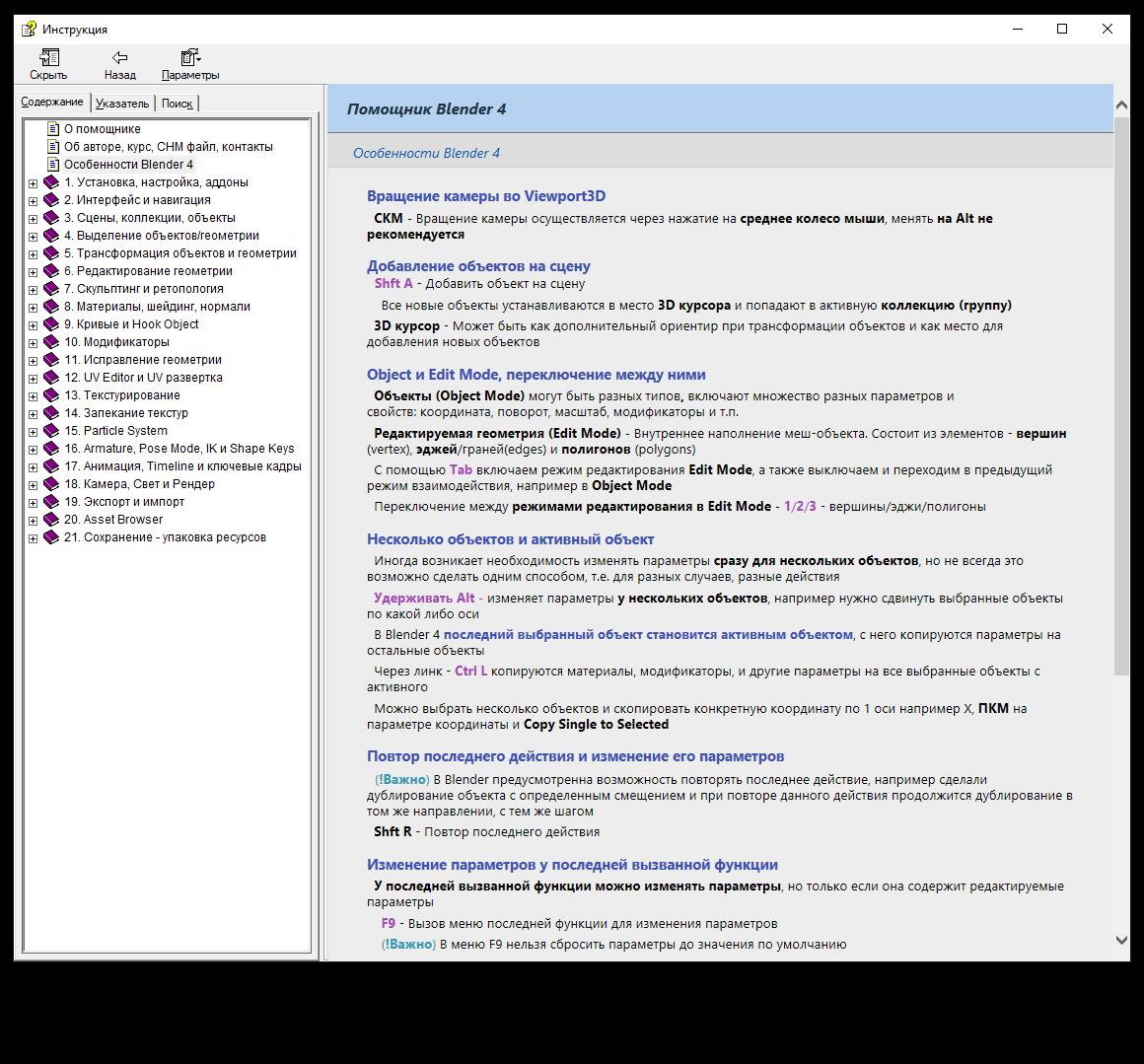The width and height of the screenshot is (1144, 1064).
Task: Expand the 12. UV Editor и UV развертка node
Action: pyautogui.click(x=34, y=379)
